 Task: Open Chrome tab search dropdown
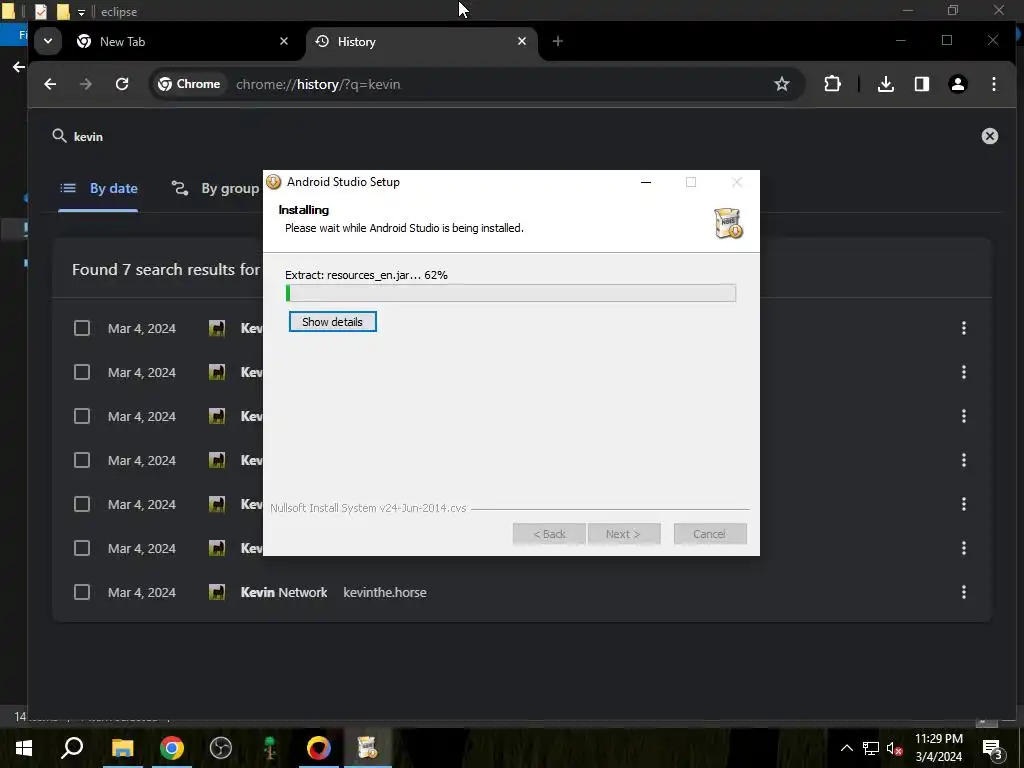48,41
